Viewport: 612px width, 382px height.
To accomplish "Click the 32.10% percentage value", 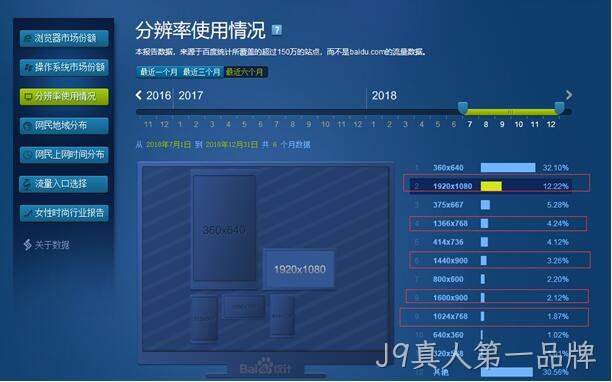I will click(x=555, y=168).
